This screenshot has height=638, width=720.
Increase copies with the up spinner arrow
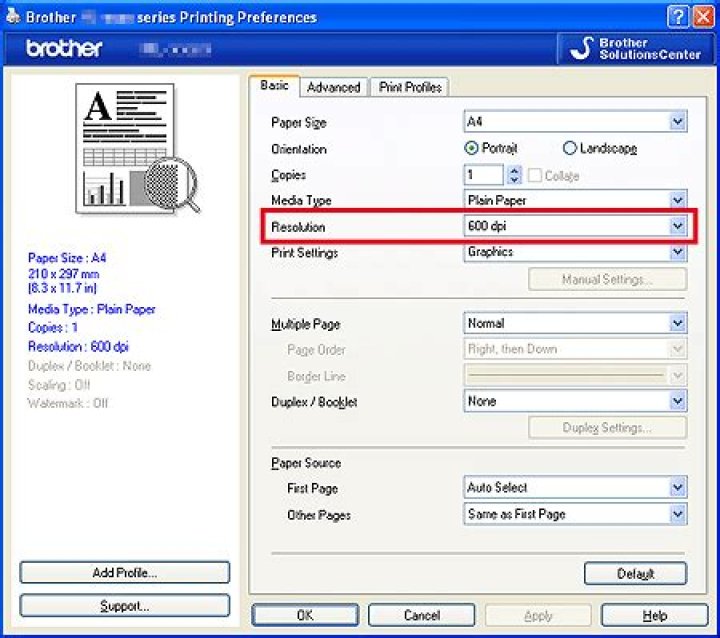(x=514, y=170)
